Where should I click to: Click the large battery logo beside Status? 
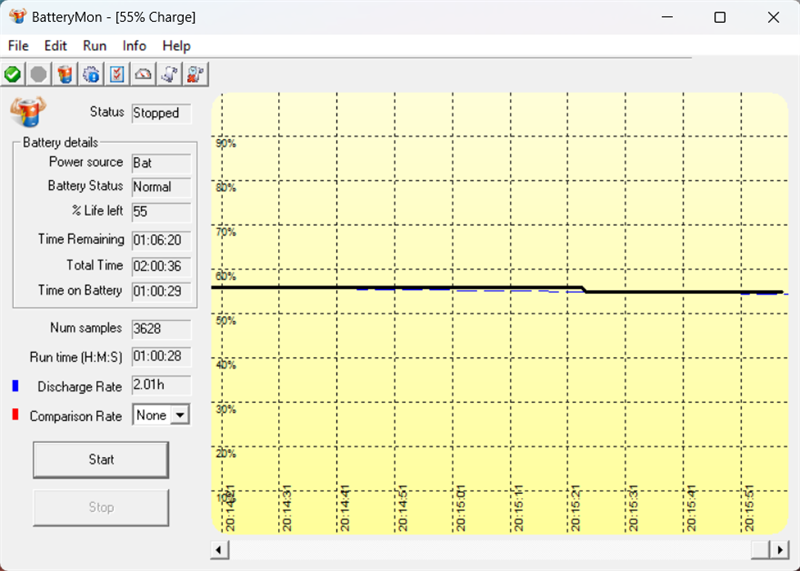tap(25, 113)
